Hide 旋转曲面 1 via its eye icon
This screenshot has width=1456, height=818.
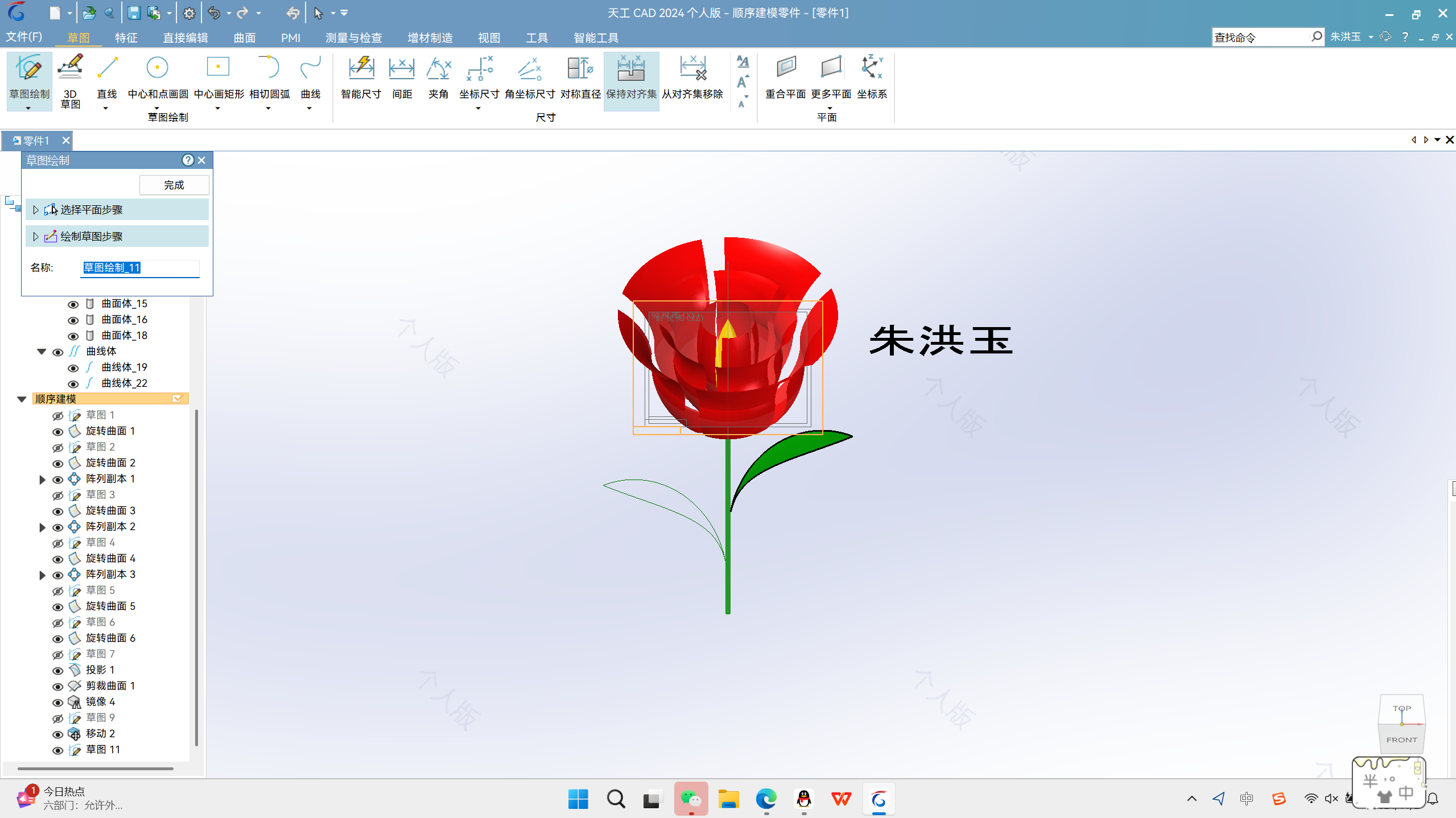pos(57,432)
